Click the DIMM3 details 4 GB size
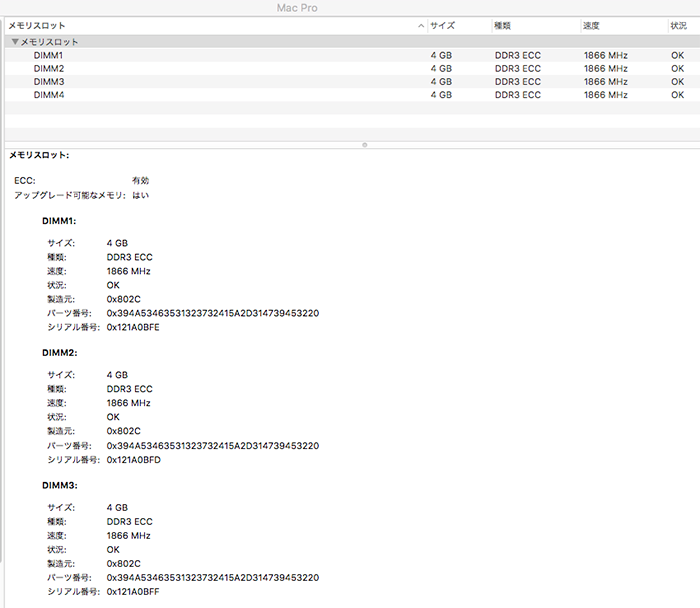 117,508
